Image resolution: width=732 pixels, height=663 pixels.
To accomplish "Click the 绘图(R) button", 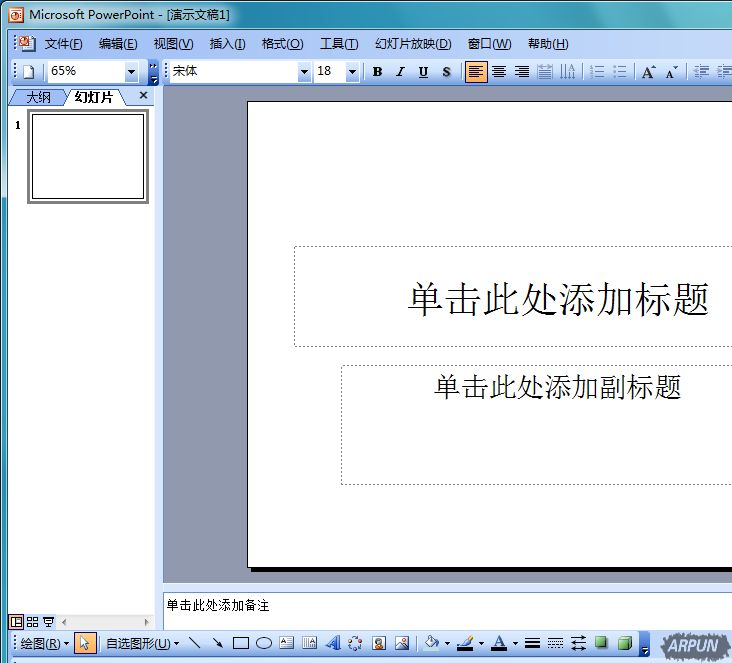I will coord(44,643).
